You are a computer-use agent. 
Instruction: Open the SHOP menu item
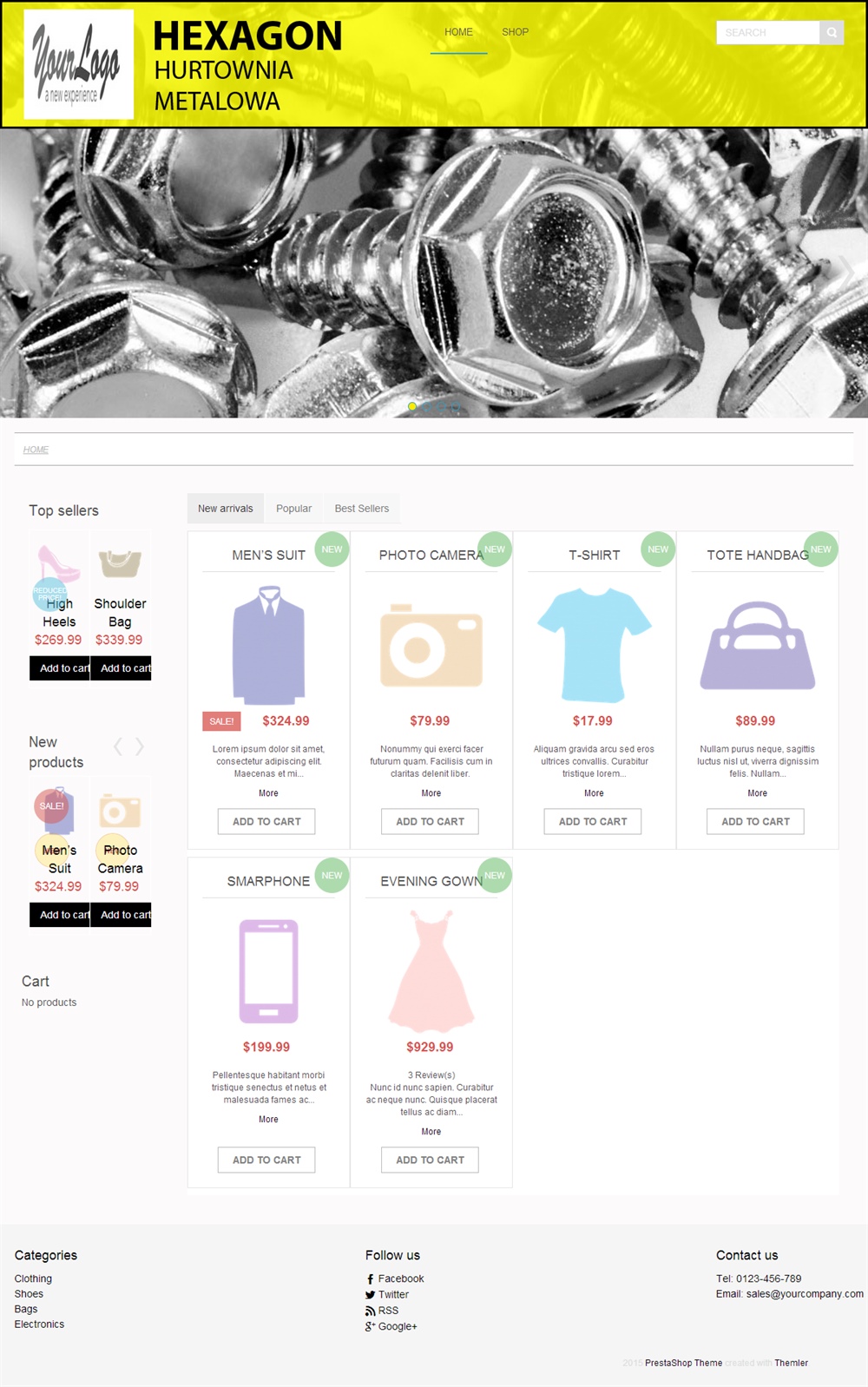515,32
